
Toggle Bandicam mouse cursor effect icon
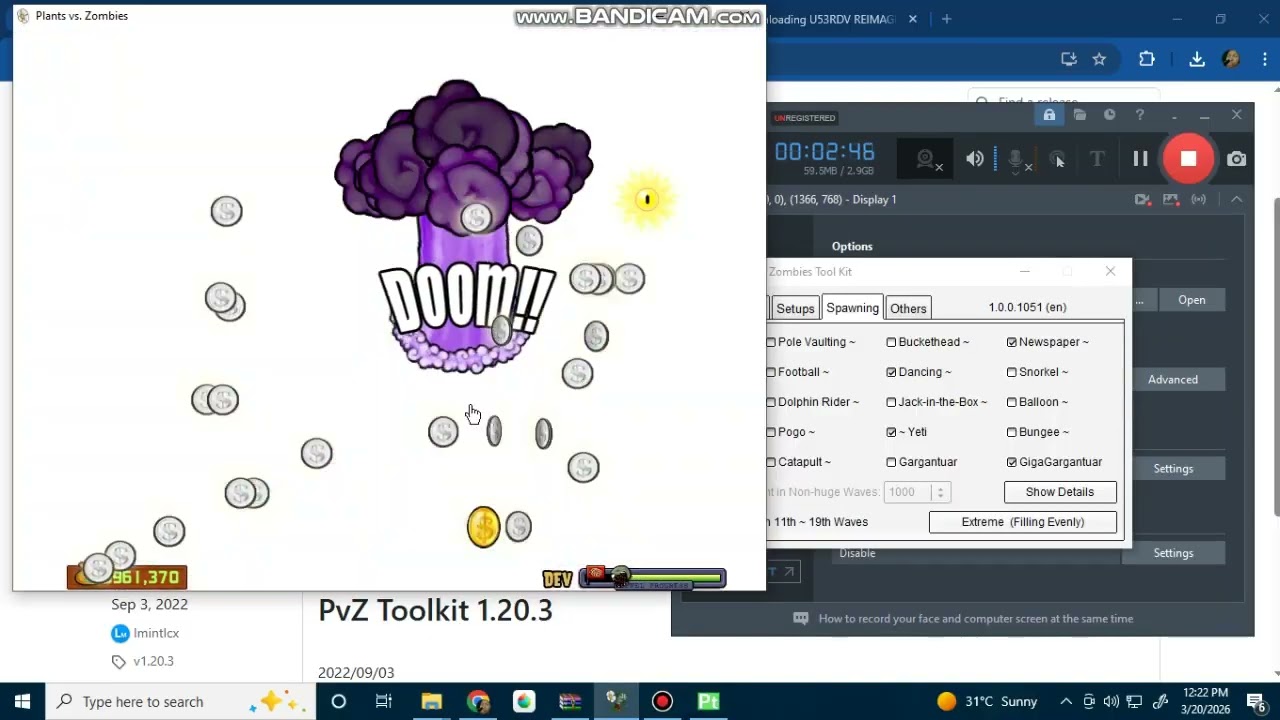coord(1057,159)
